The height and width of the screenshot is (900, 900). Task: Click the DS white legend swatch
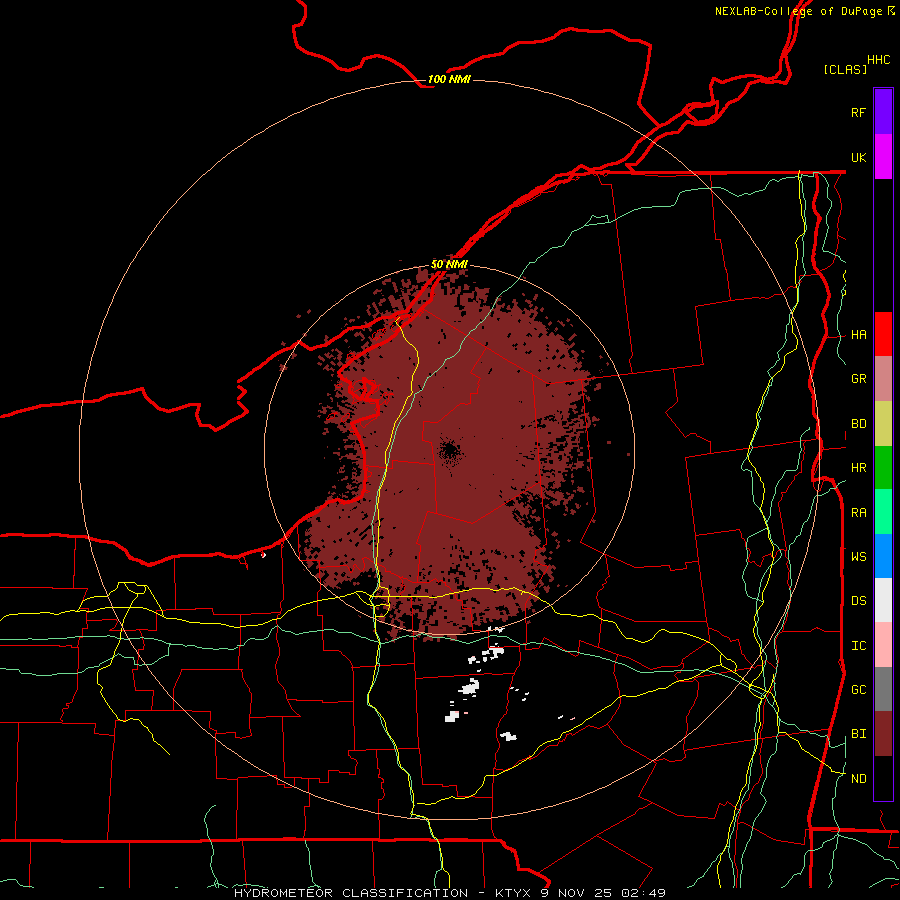883,600
